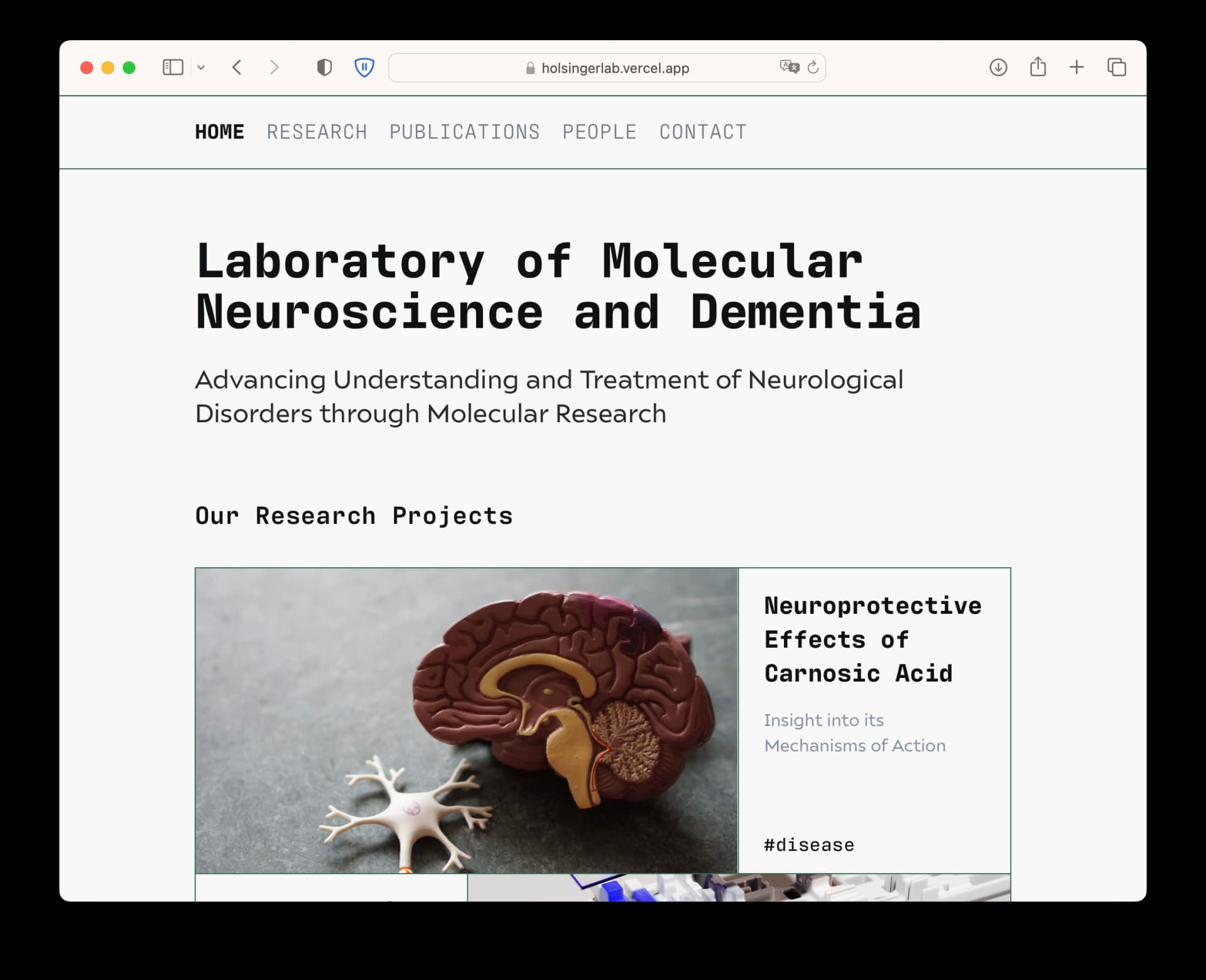Viewport: 1206px width, 980px height.
Task: Open a new tab with plus icon
Action: (1077, 67)
